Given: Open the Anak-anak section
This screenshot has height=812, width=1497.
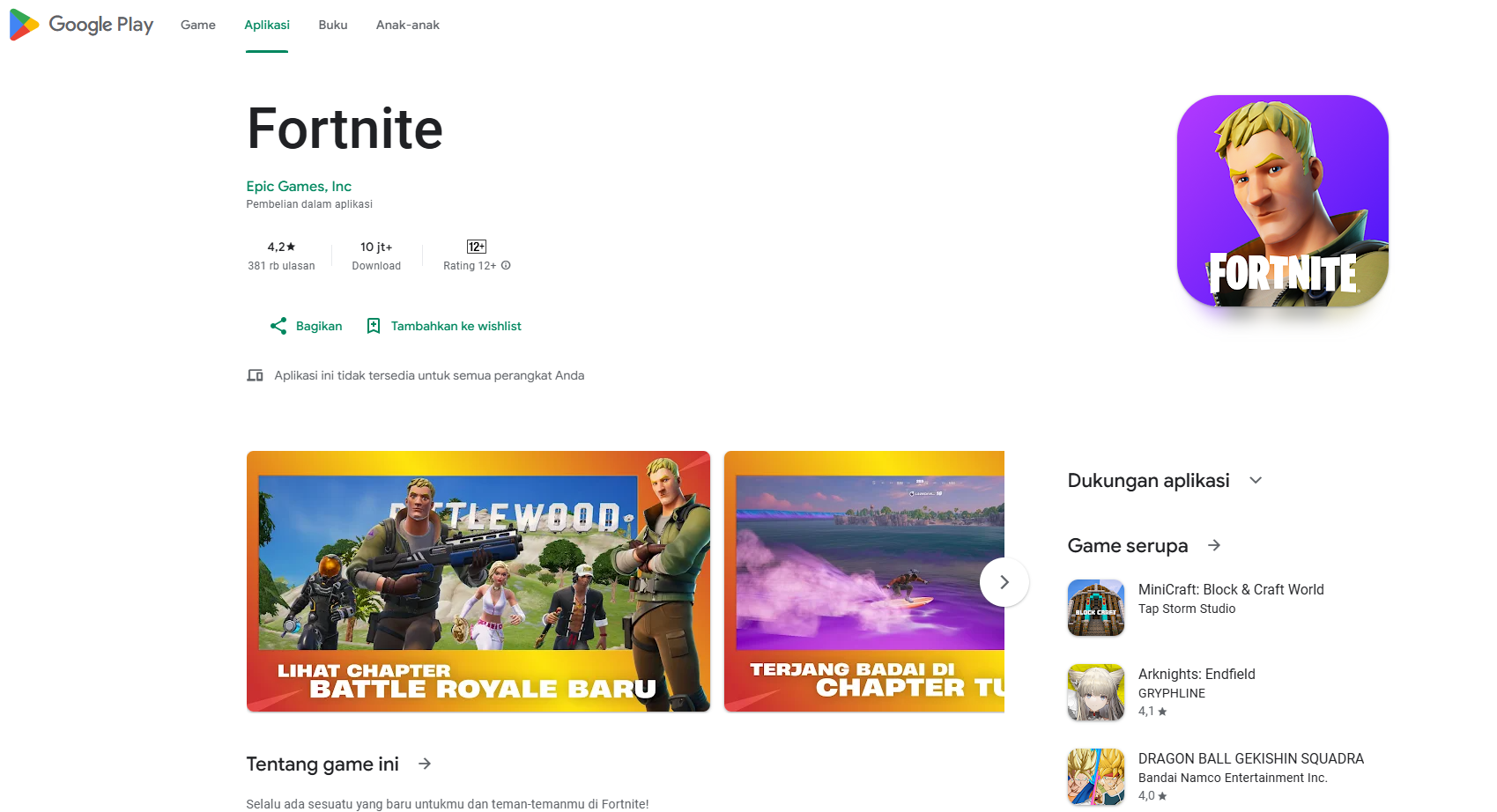Looking at the screenshot, I should coord(407,25).
